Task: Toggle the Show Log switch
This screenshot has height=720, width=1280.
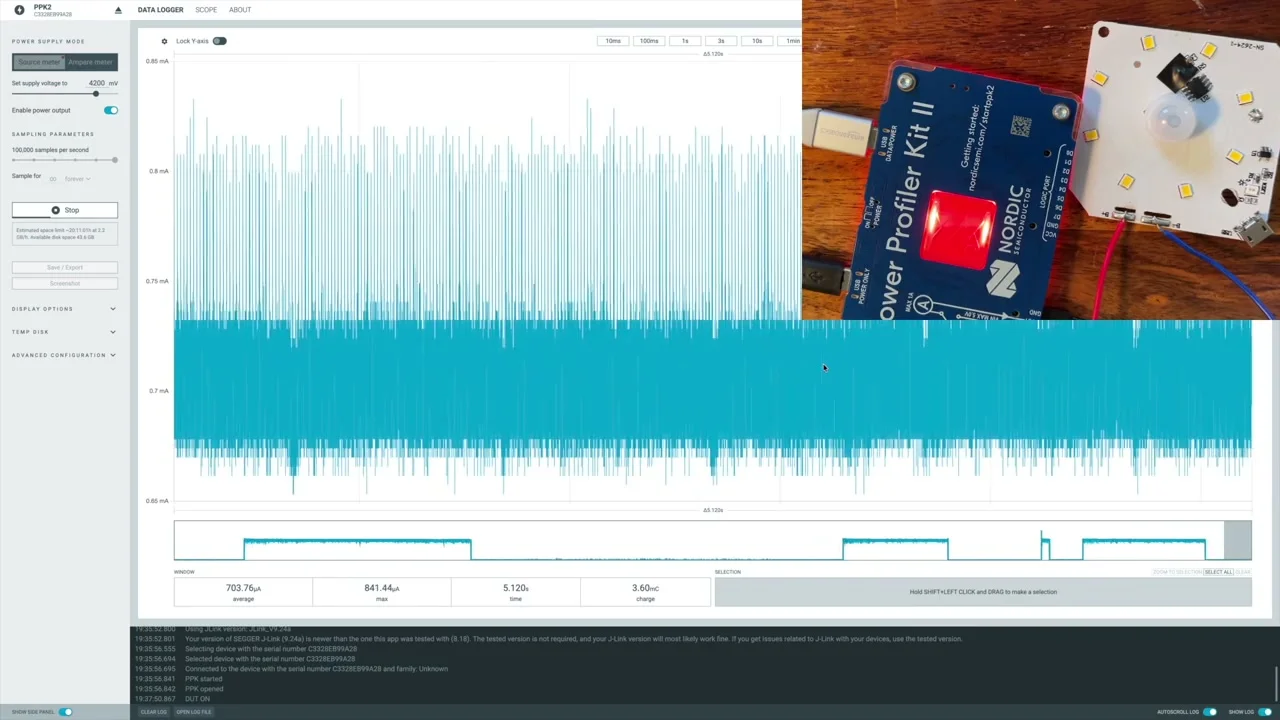Action: 1265,712
